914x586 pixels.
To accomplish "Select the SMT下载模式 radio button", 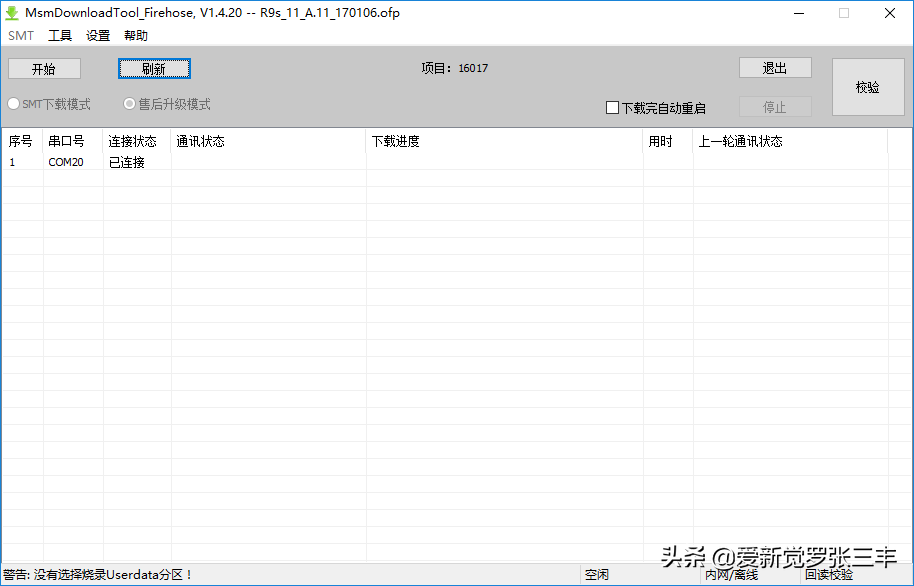I will (x=49, y=104).
